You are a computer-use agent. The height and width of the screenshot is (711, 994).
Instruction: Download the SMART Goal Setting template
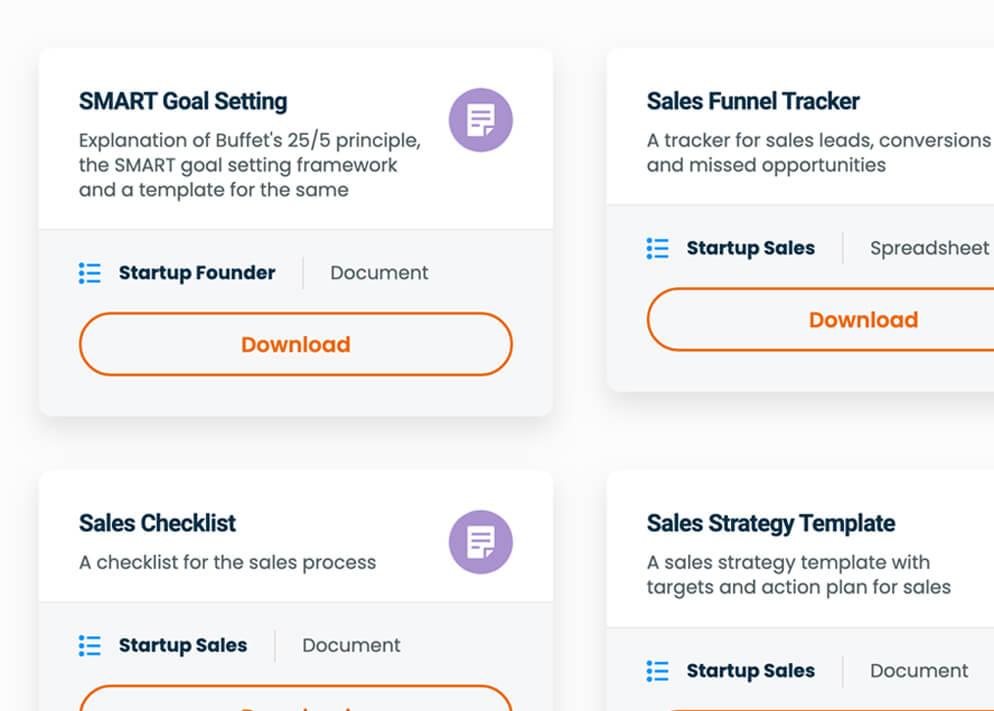click(x=295, y=344)
